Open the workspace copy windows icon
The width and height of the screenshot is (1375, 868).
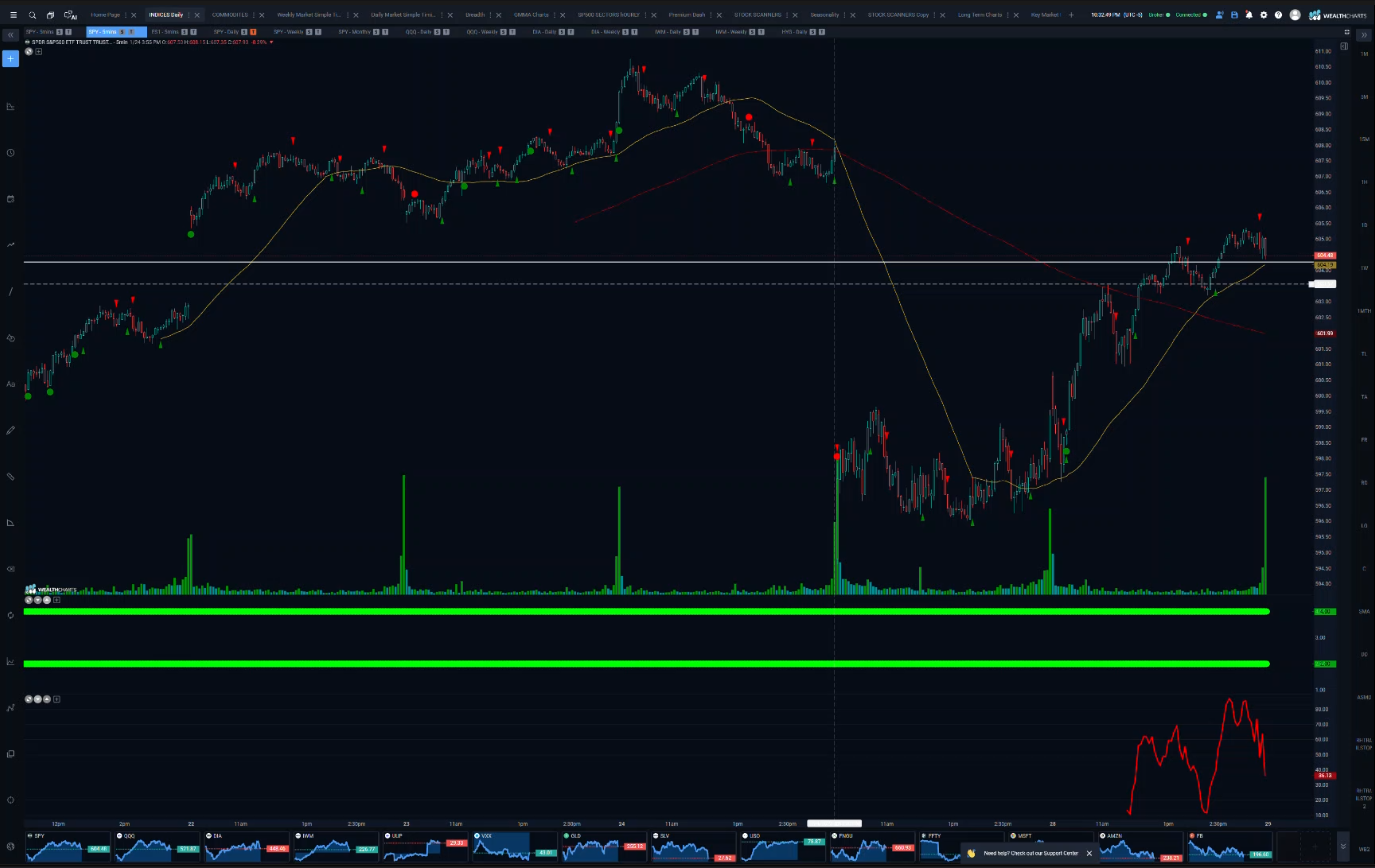pyautogui.click(x=50, y=15)
